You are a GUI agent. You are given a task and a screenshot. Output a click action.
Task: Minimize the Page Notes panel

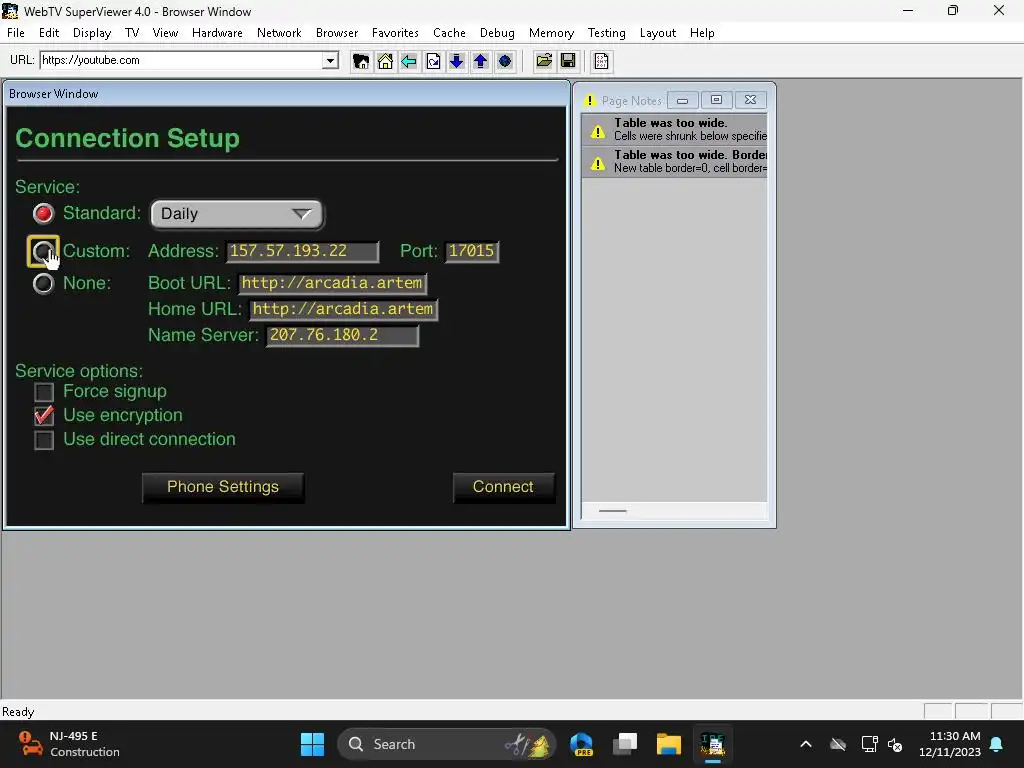pos(682,100)
